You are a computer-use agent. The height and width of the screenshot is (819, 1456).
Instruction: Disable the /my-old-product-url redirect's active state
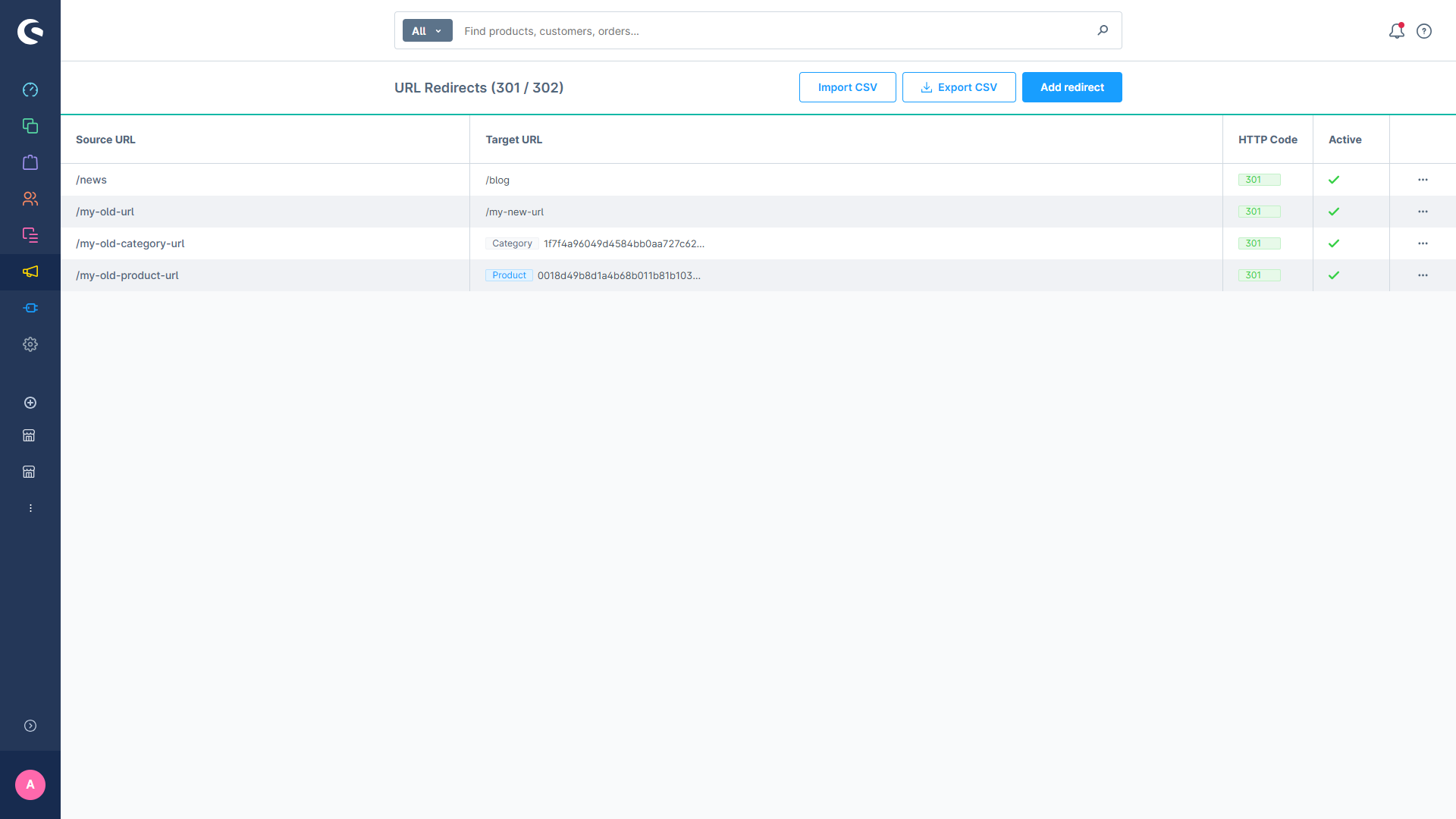click(x=1335, y=275)
